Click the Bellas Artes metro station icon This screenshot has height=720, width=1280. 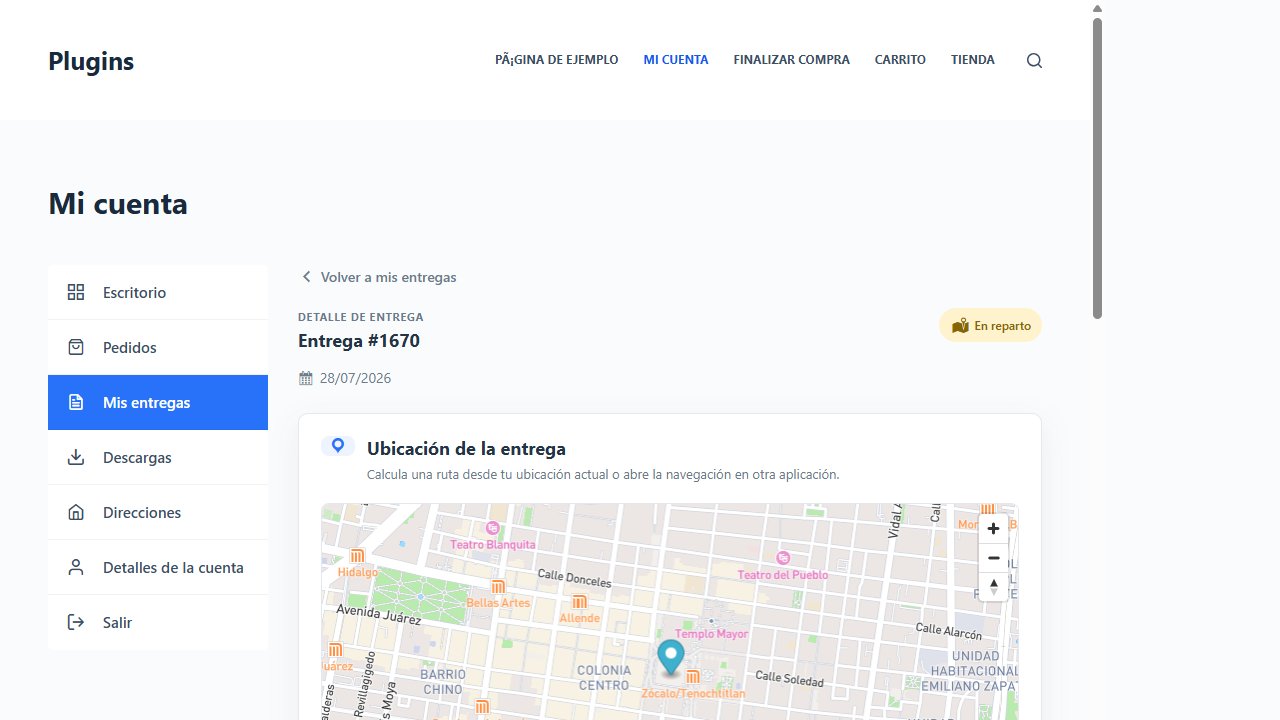pyautogui.click(x=498, y=587)
